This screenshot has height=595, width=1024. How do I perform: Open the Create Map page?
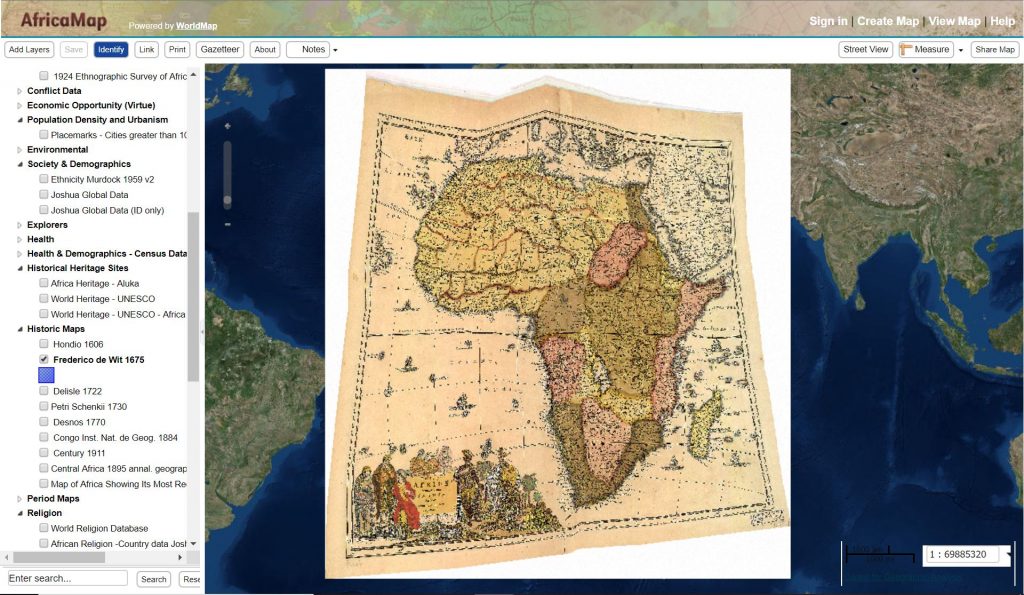(x=888, y=21)
